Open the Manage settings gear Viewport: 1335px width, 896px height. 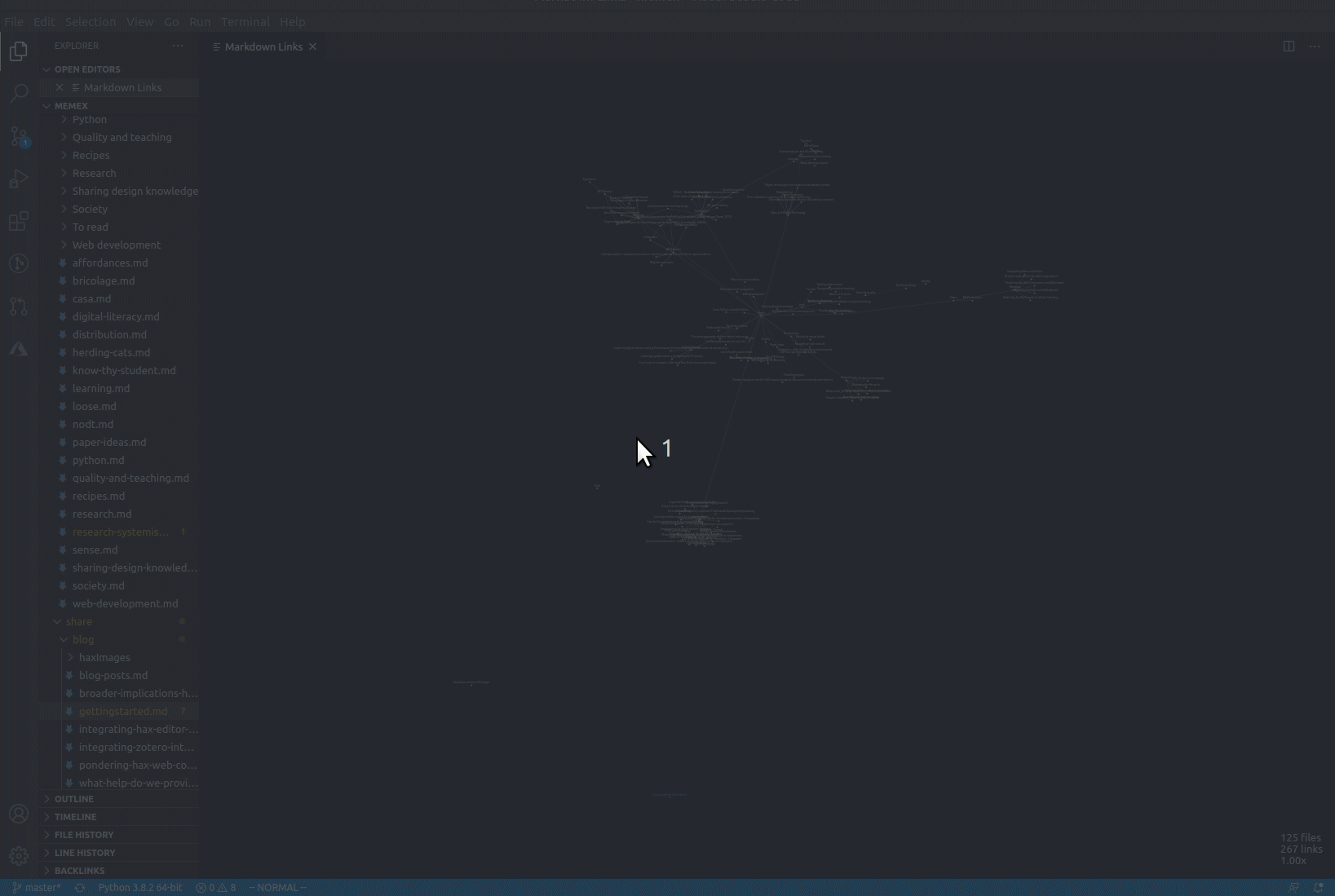click(x=19, y=855)
